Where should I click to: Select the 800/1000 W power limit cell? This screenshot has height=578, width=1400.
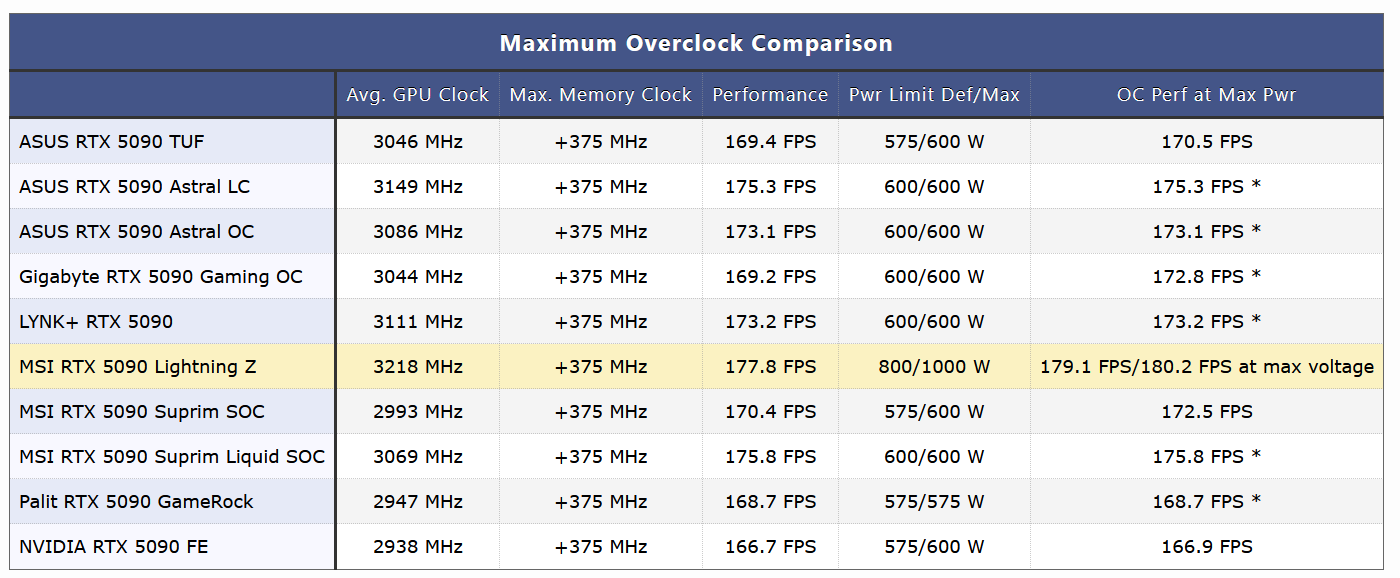click(x=934, y=367)
